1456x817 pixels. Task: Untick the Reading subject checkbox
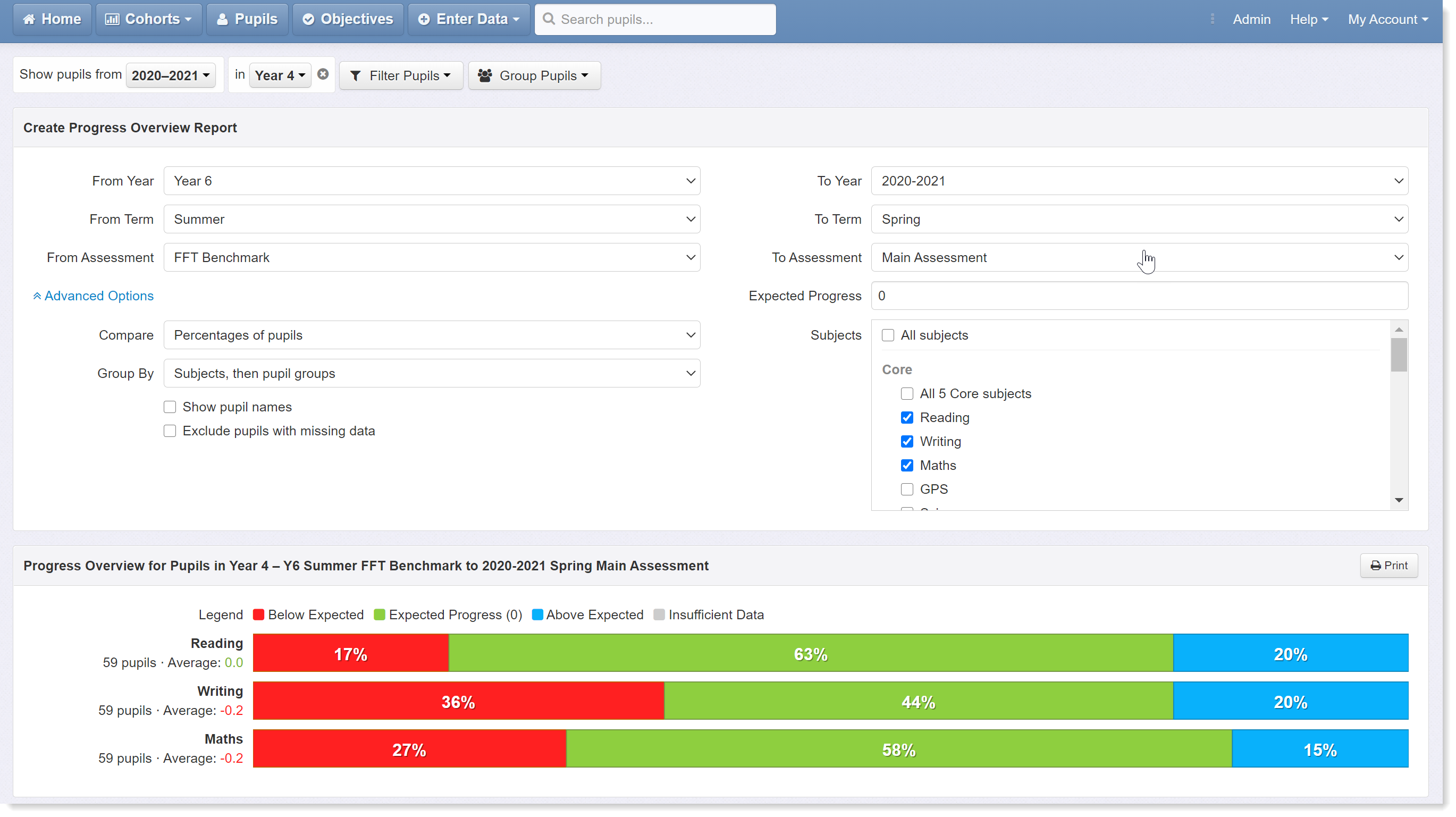pyautogui.click(x=906, y=418)
